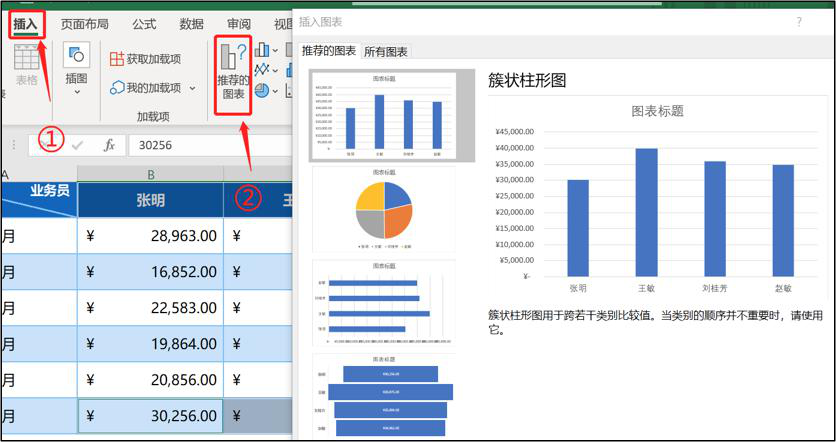Select the funnel chart thumbnail
This screenshot has width=836, height=442.
[384, 396]
